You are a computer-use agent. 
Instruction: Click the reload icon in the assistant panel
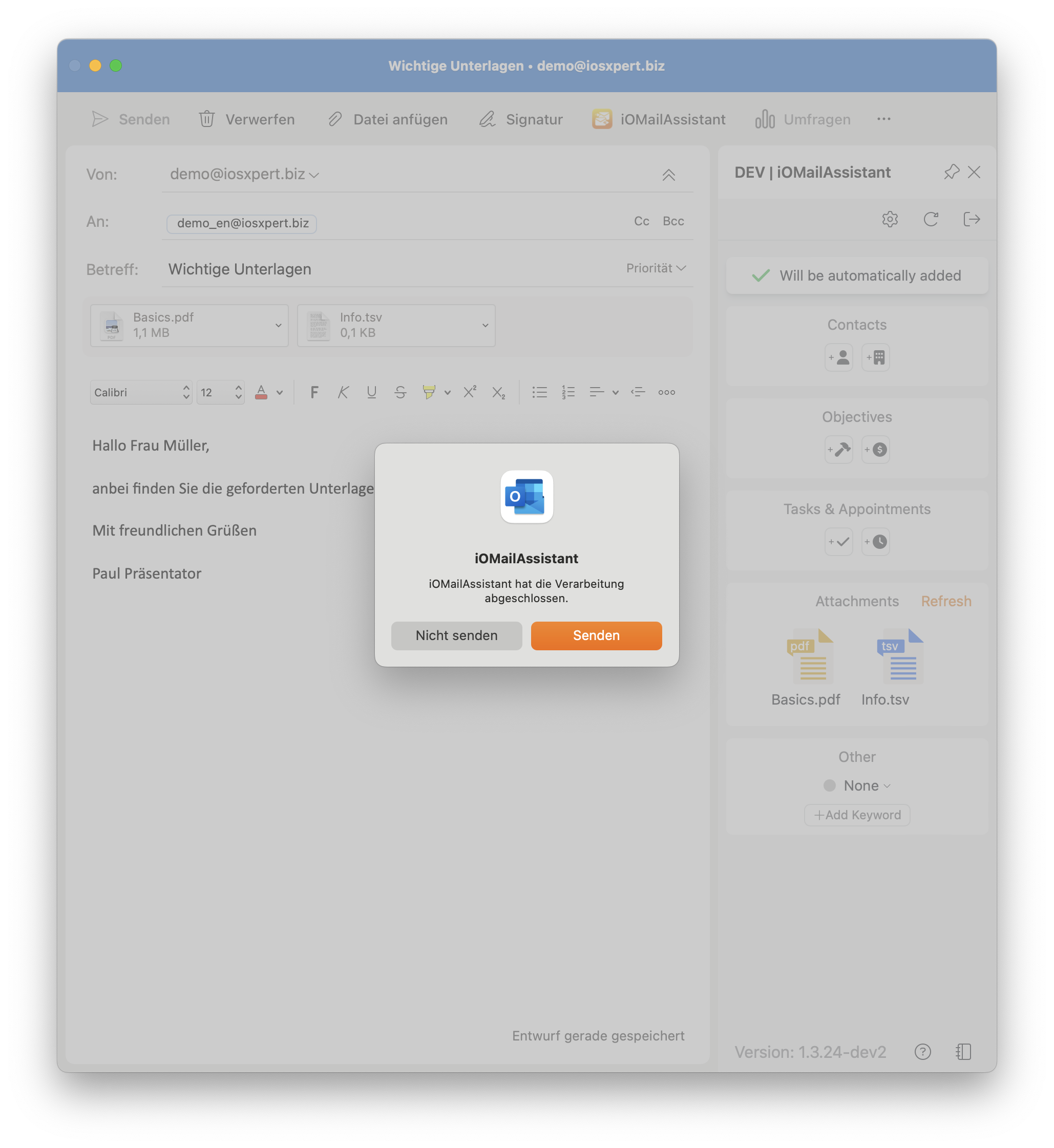click(x=930, y=219)
